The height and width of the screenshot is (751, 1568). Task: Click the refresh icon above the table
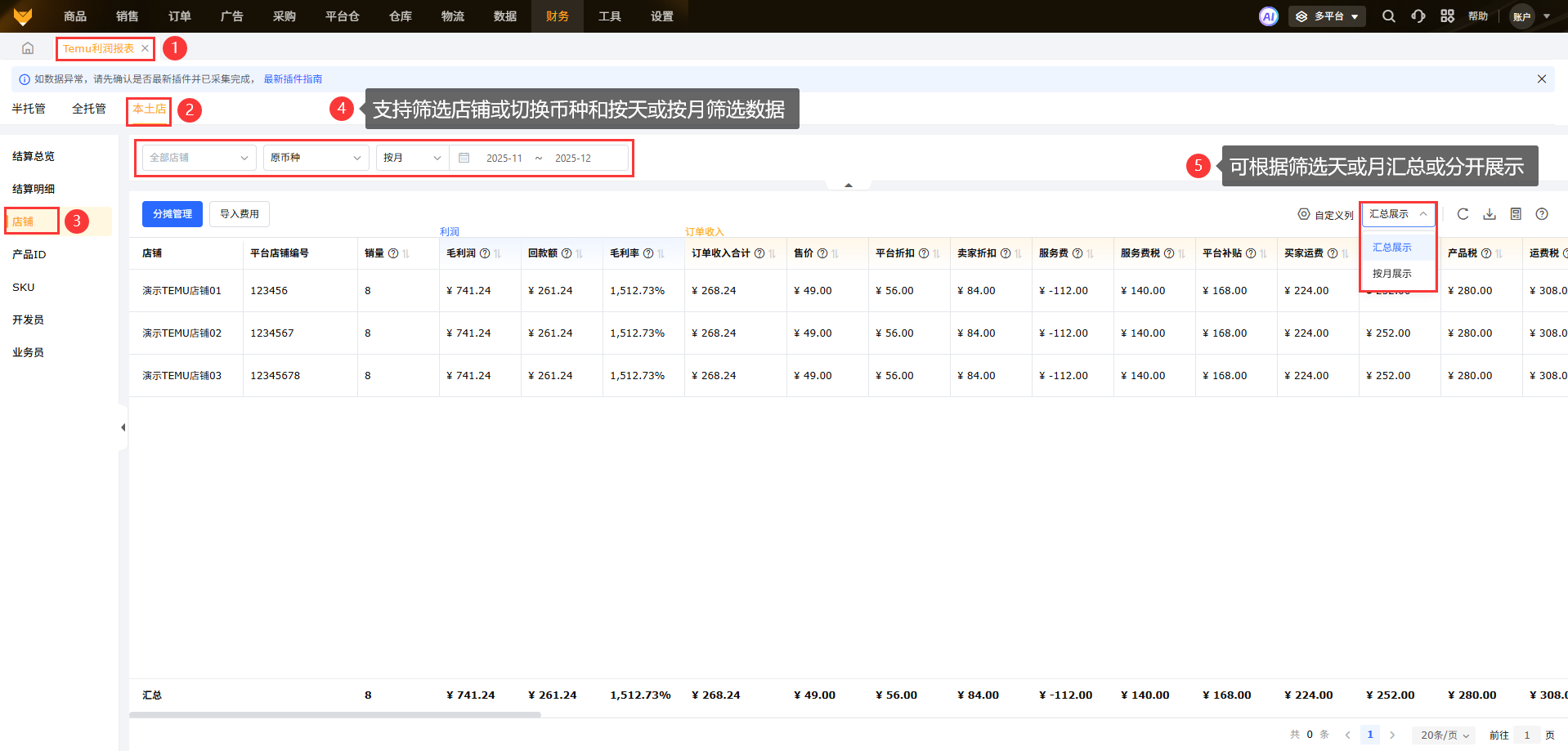[1463, 214]
